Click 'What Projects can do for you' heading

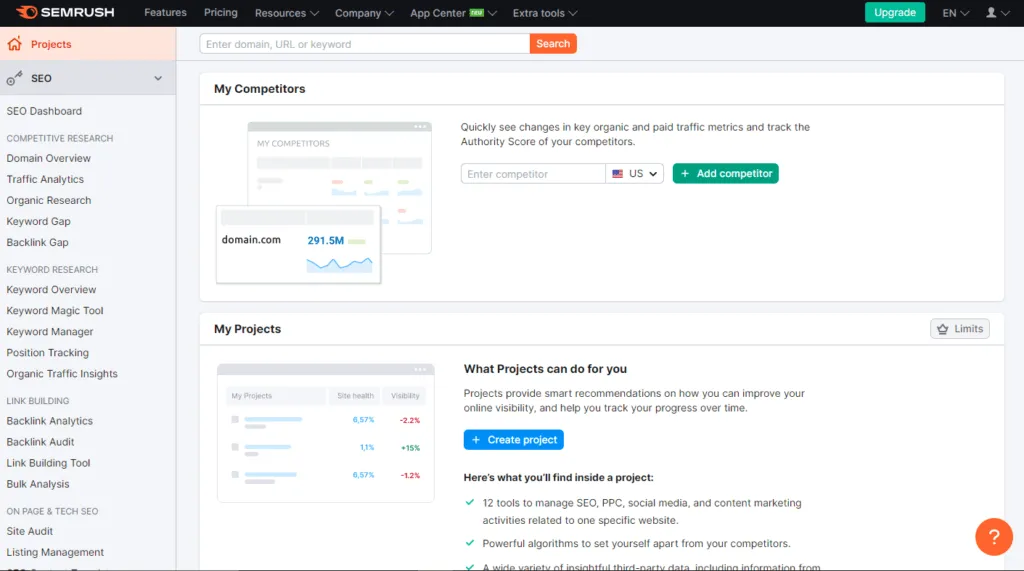(x=545, y=369)
